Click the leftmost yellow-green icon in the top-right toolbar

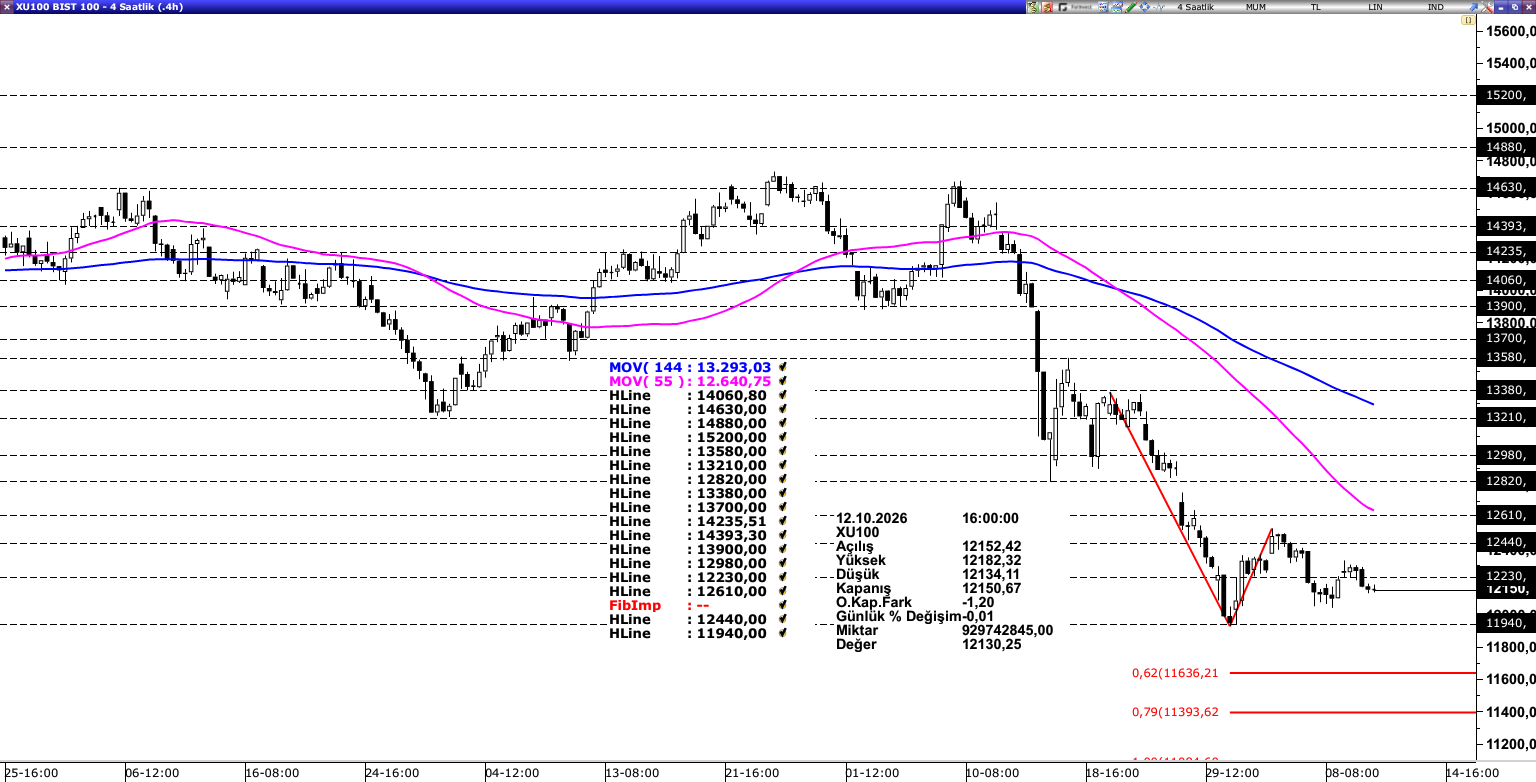coord(1033,7)
